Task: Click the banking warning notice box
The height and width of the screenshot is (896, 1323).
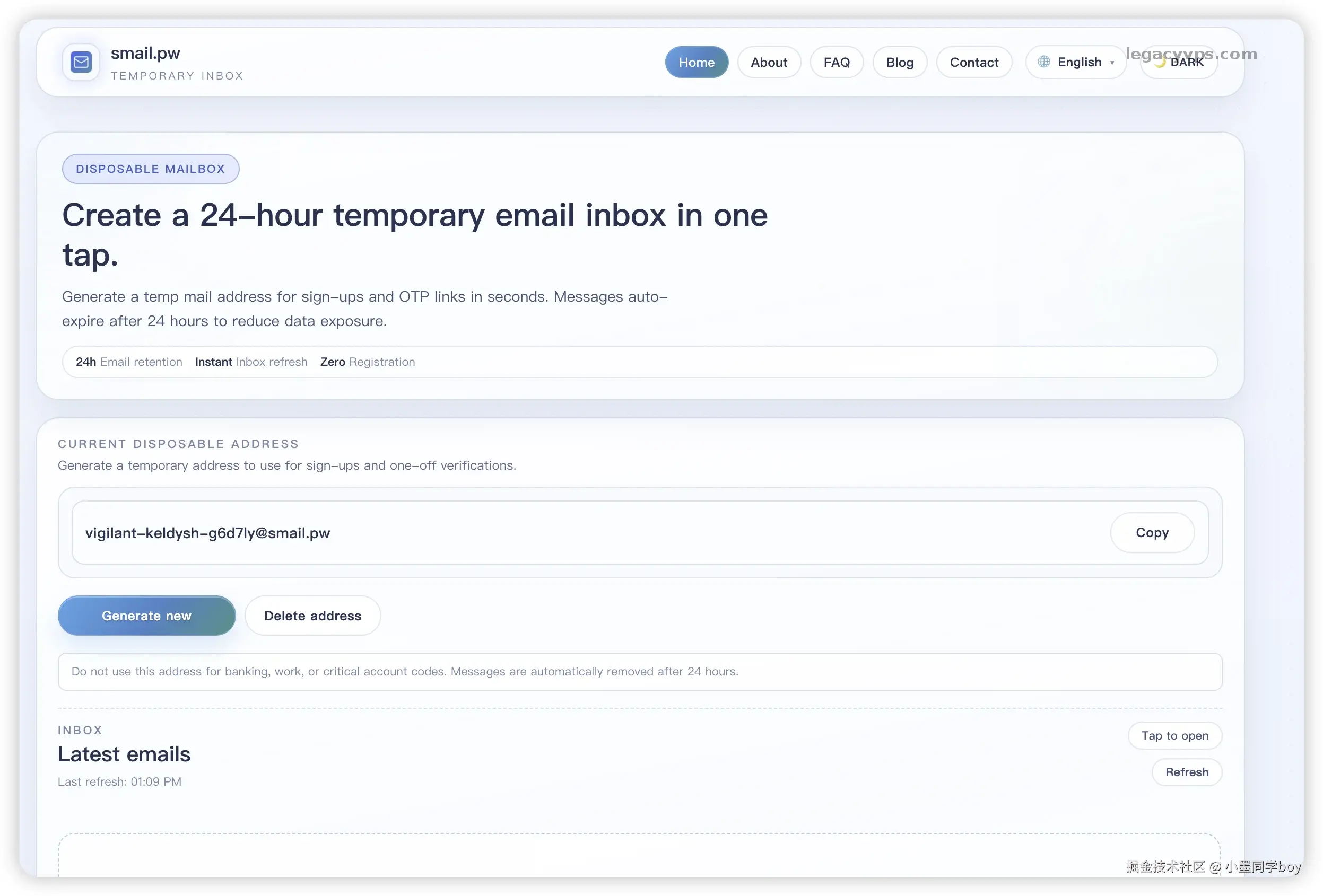Action: pyautogui.click(x=639, y=671)
